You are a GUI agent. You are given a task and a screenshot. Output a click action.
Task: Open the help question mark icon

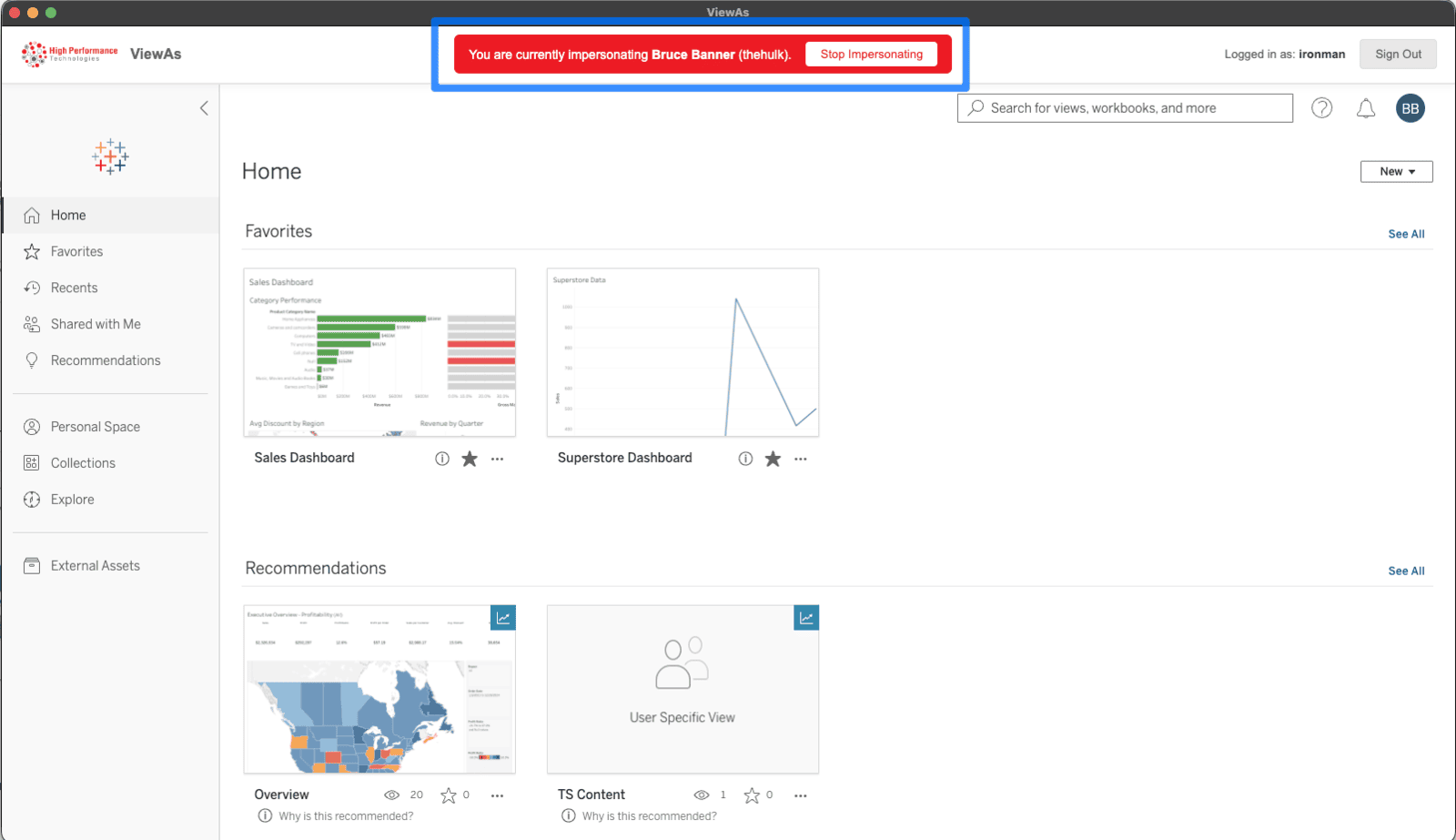[x=1321, y=108]
